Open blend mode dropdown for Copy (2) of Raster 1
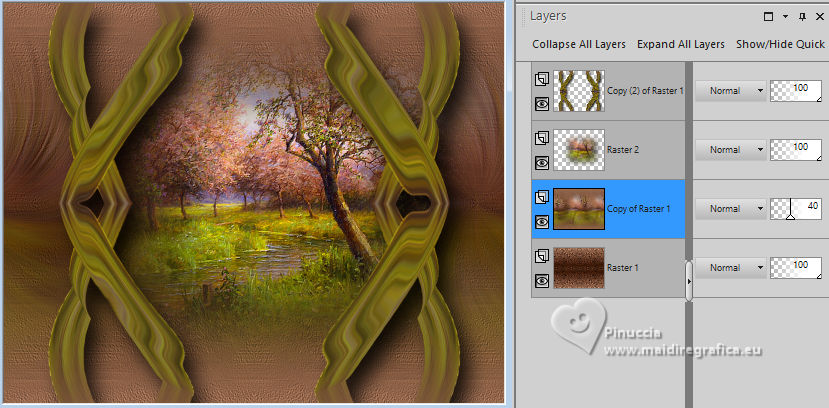 pyautogui.click(x=730, y=91)
